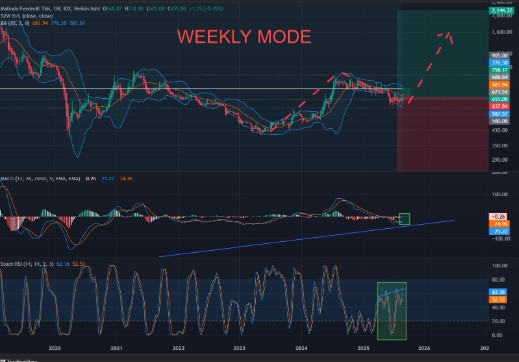Click the green 655.00 current price label
The image size is (519, 362).
click(x=499, y=99)
